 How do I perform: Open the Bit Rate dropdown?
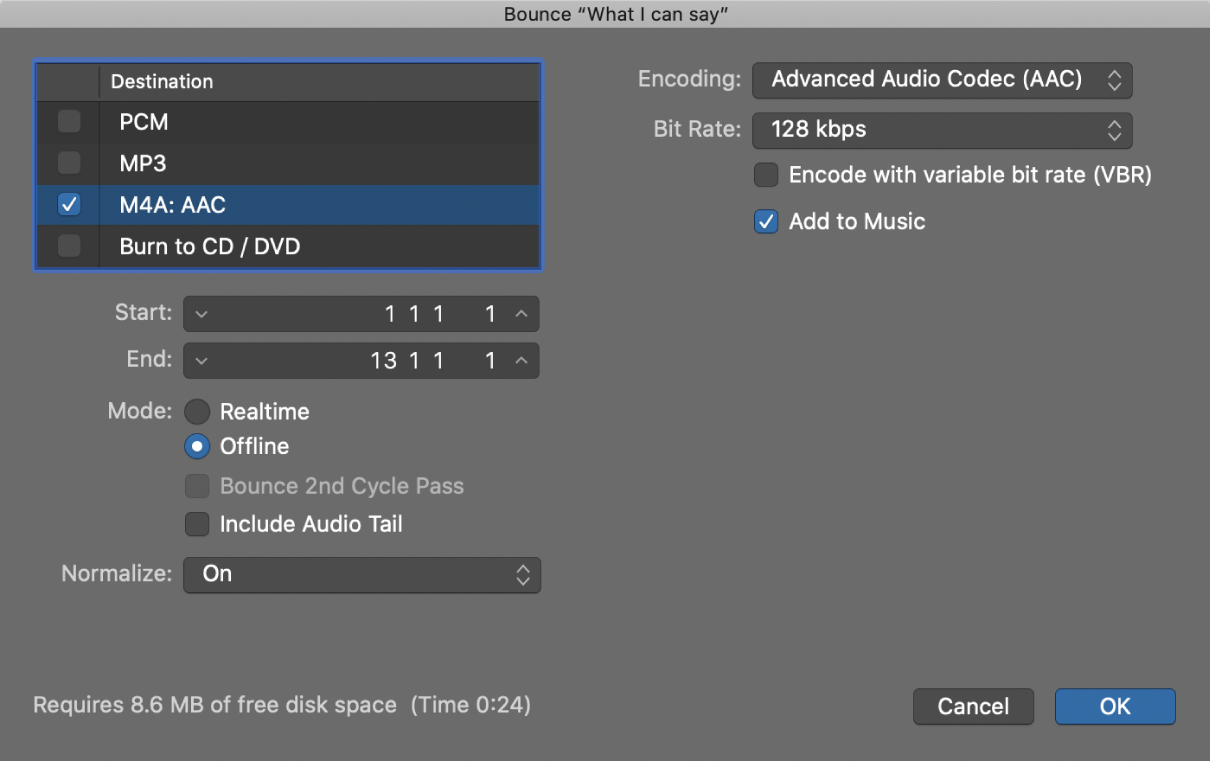click(942, 129)
